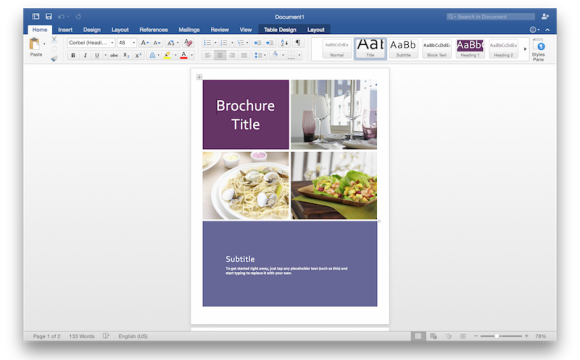Apply the Heading 2 style

tap(503, 49)
